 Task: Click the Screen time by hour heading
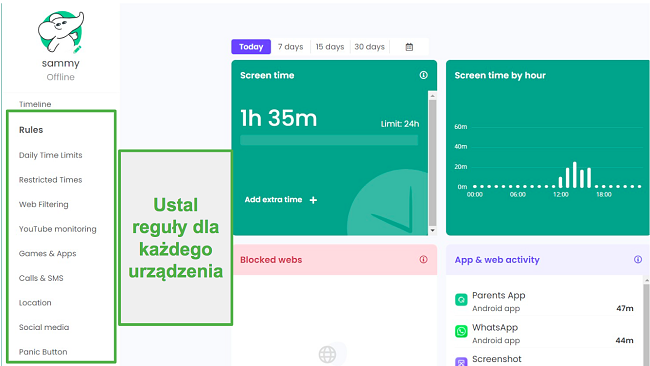(x=500, y=75)
